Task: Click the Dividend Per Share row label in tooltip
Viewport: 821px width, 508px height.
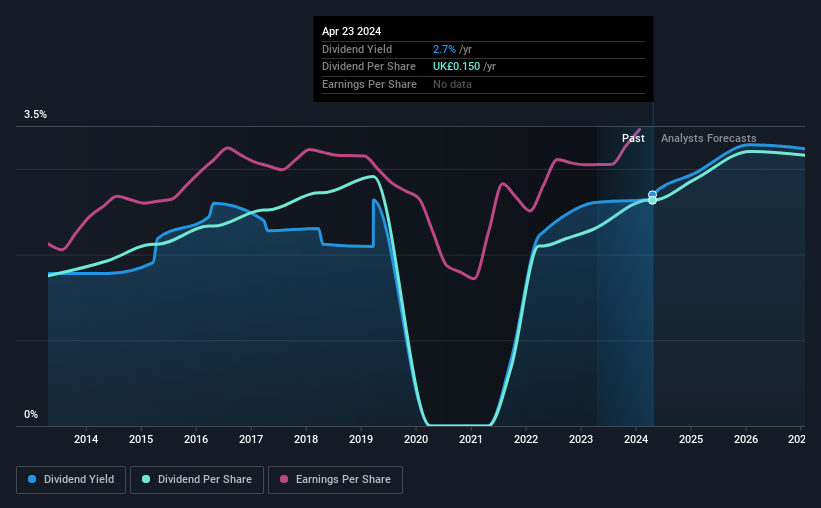Action: click(x=369, y=67)
